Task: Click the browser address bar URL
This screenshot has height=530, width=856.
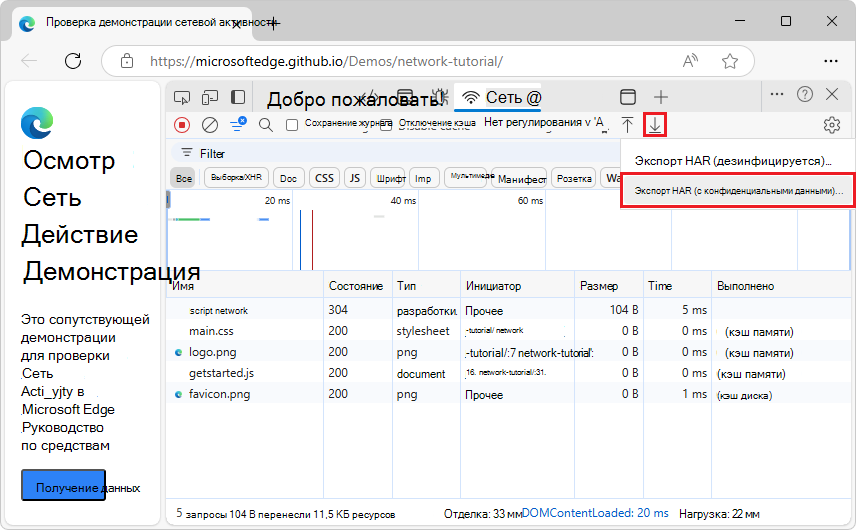Action: point(326,61)
